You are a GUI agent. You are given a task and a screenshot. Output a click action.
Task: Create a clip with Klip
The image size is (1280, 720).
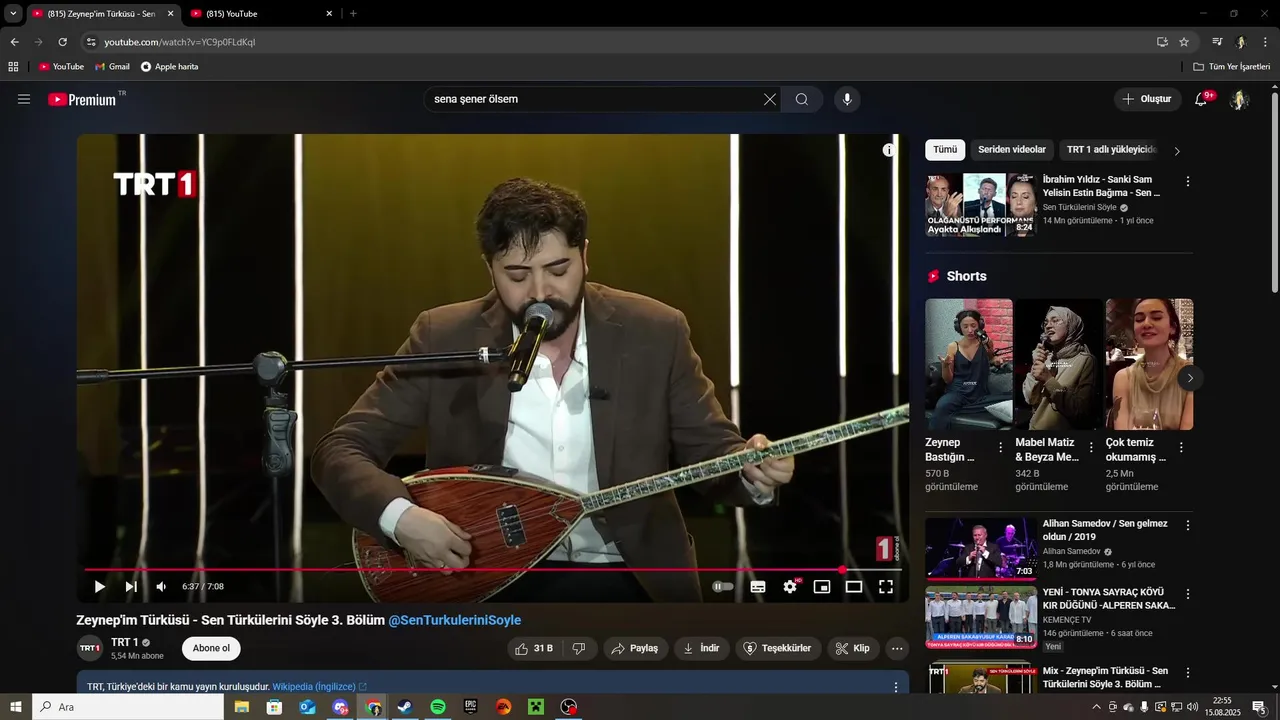click(853, 648)
